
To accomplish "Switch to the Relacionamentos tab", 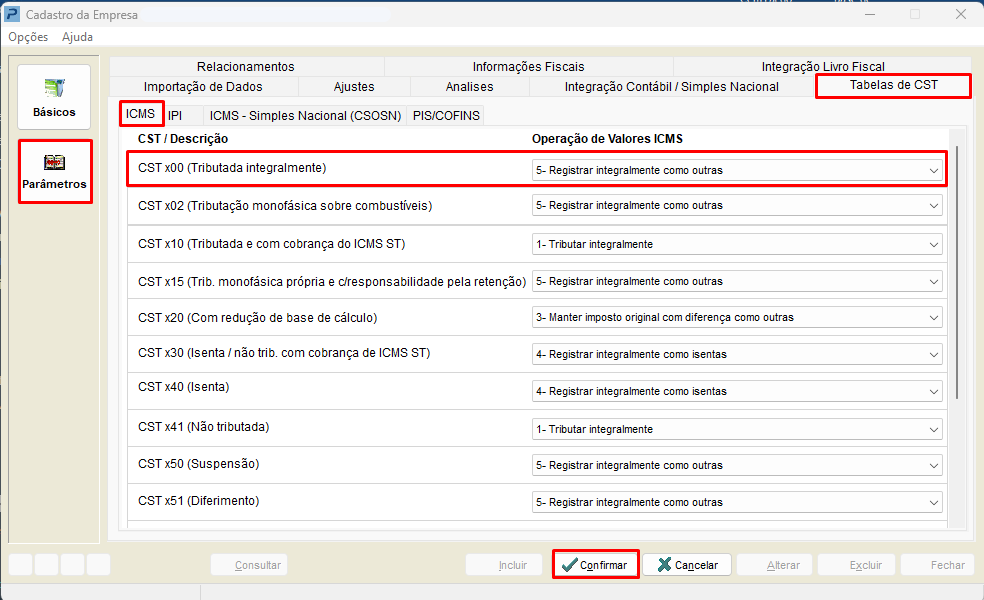I will (x=246, y=67).
